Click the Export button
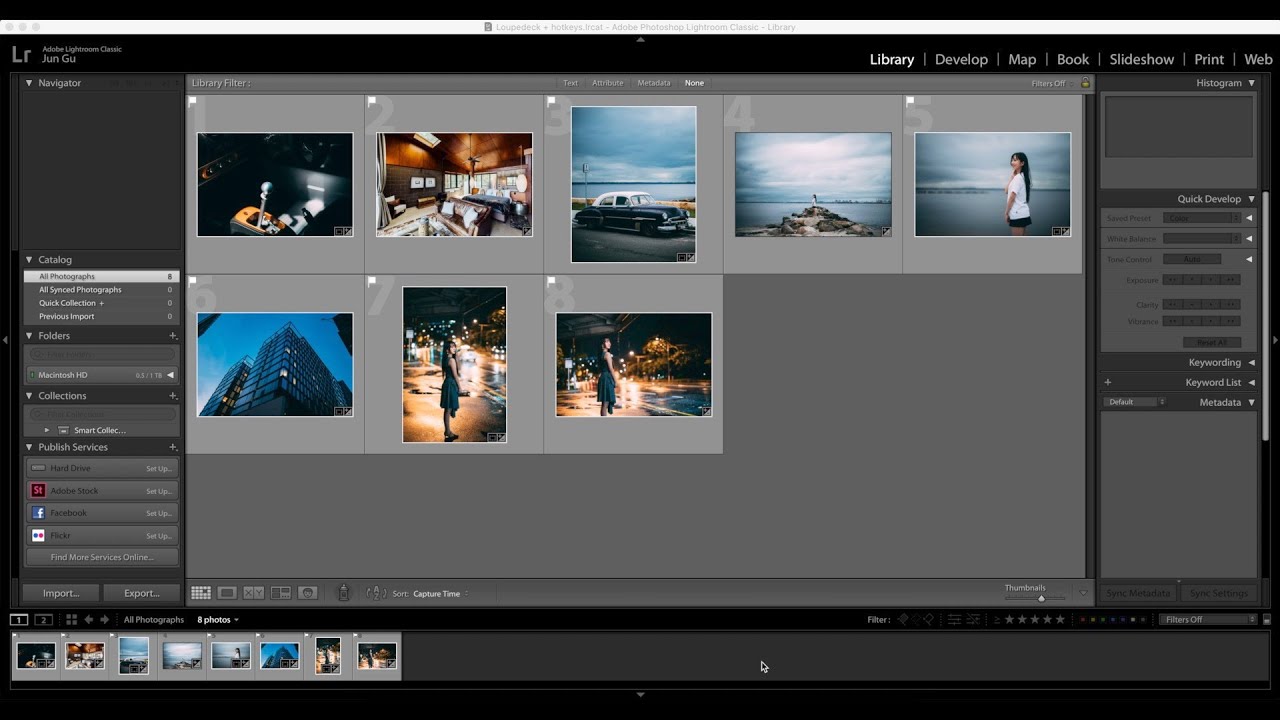 click(x=141, y=593)
